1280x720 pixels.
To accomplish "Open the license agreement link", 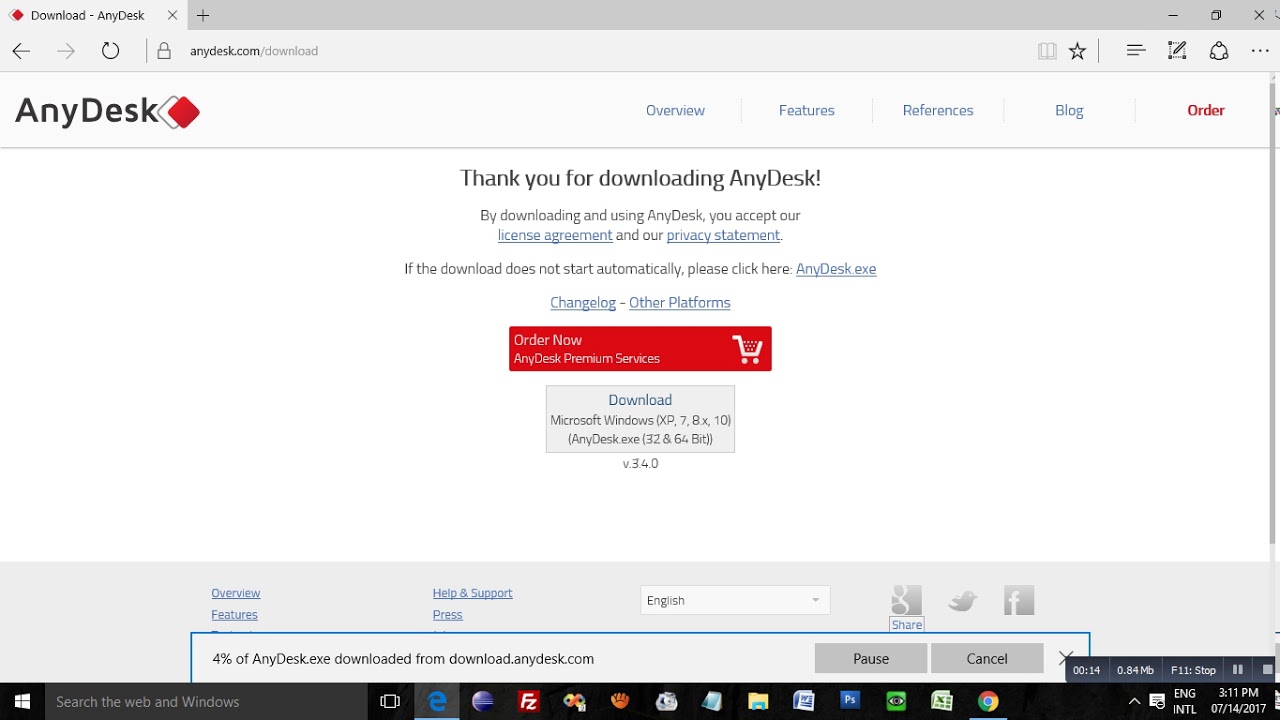I will point(555,235).
